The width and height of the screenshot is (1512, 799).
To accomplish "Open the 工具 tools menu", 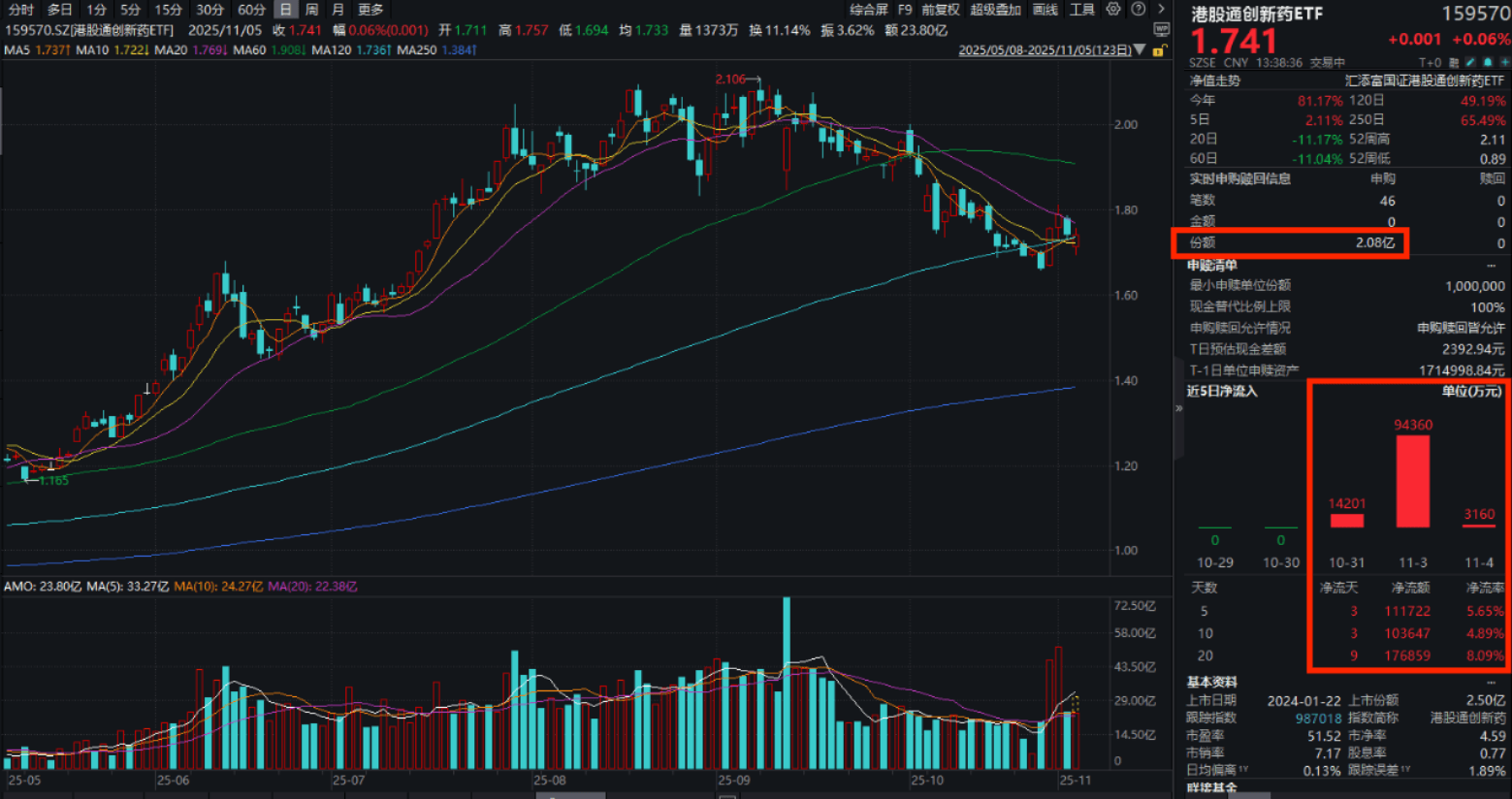I will [1081, 10].
